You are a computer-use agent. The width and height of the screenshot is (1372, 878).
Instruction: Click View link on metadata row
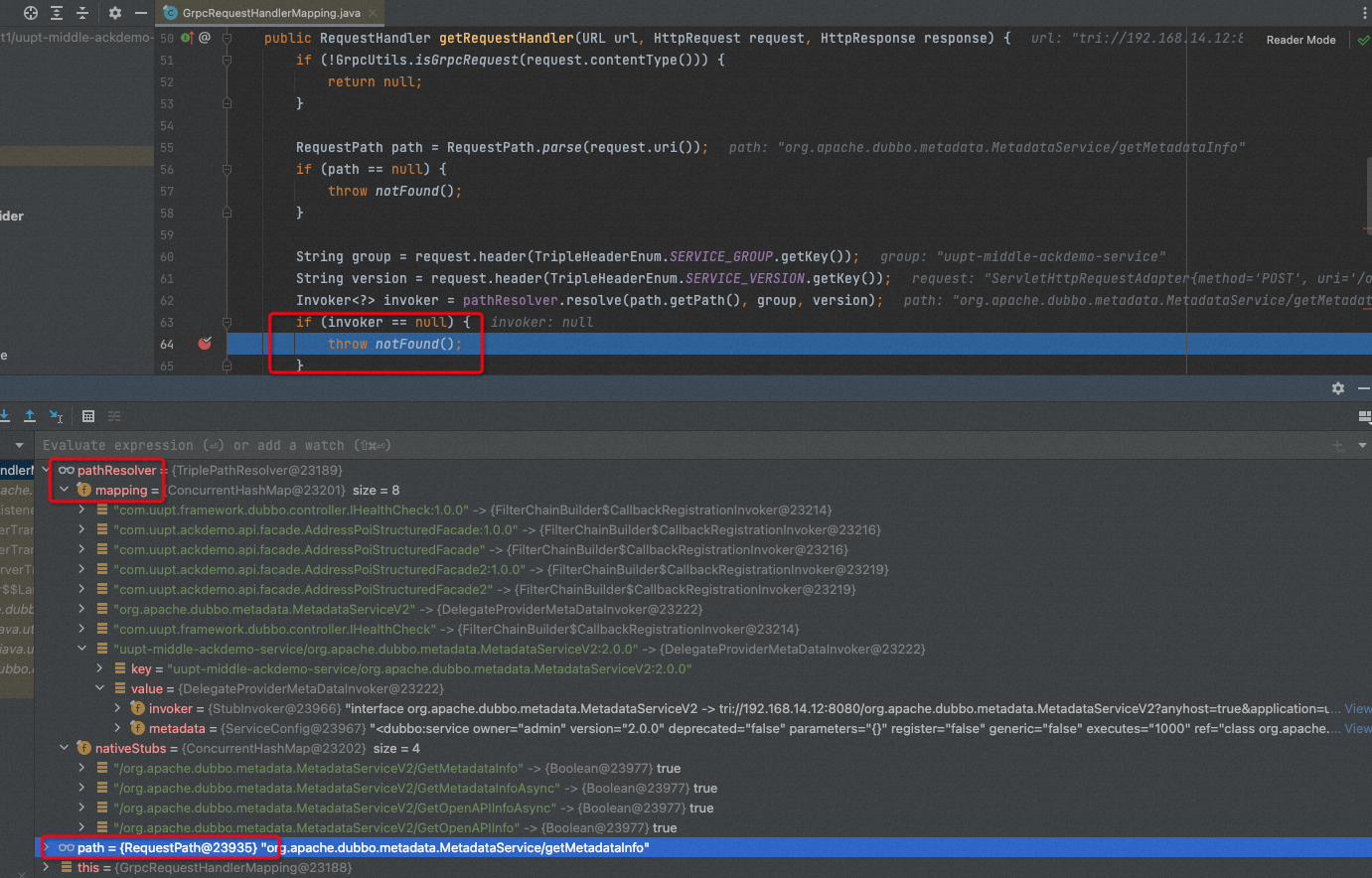tap(1357, 728)
